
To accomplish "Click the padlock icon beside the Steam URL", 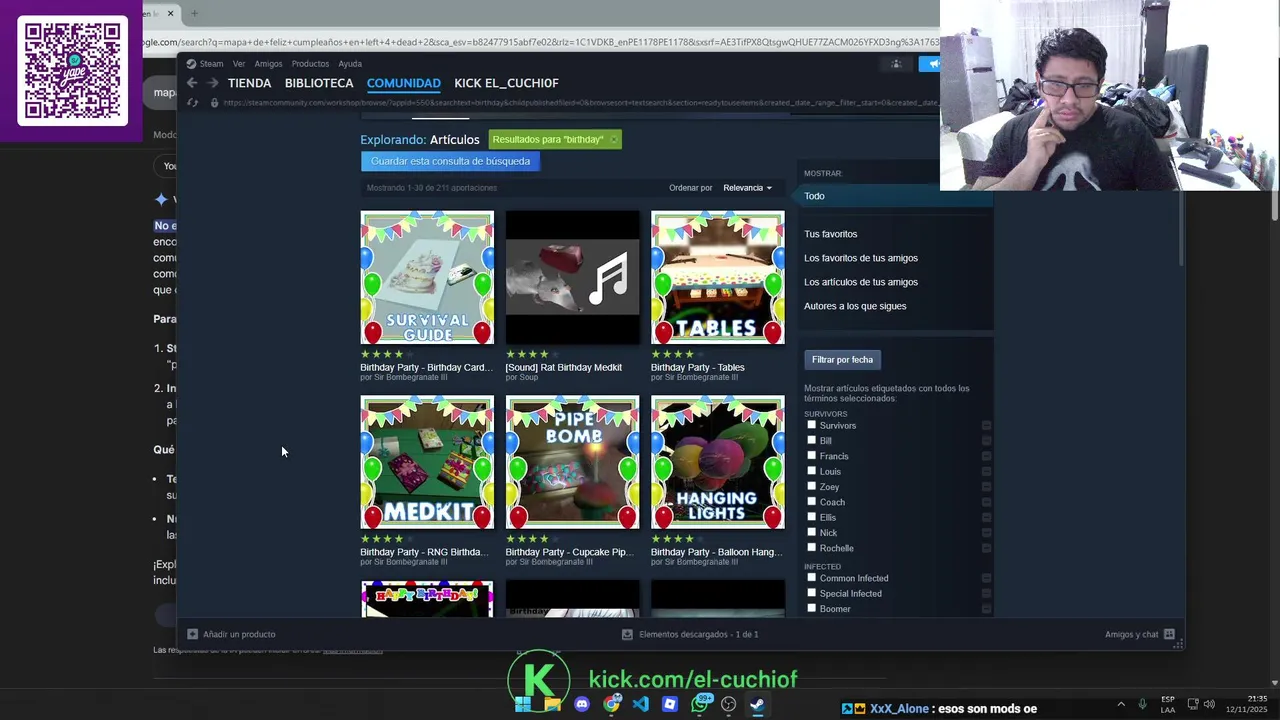I will pyautogui.click(x=213, y=102).
